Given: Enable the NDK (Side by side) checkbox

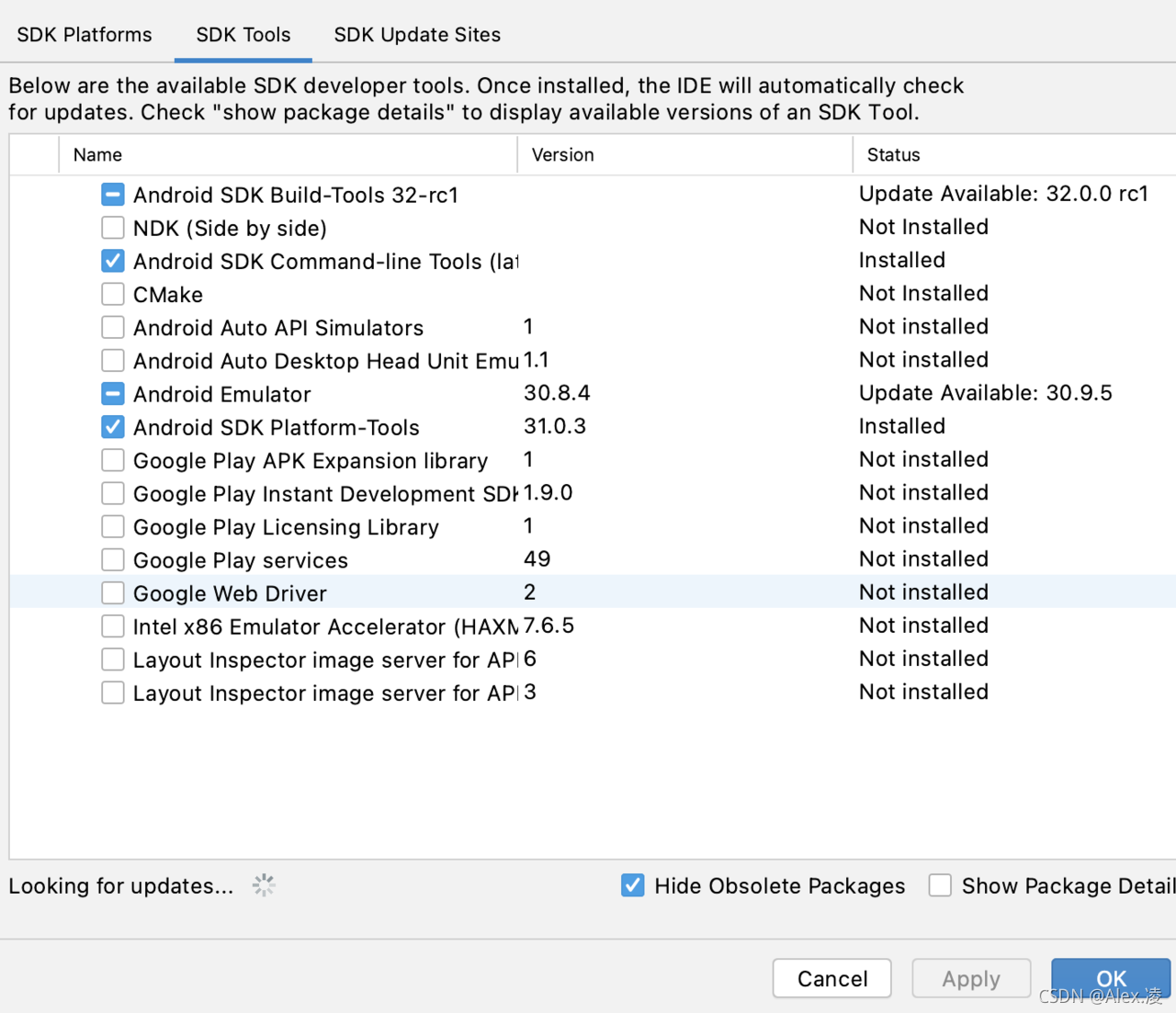Looking at the screenshot, I should pyautogui.click(x=113, y=228).
